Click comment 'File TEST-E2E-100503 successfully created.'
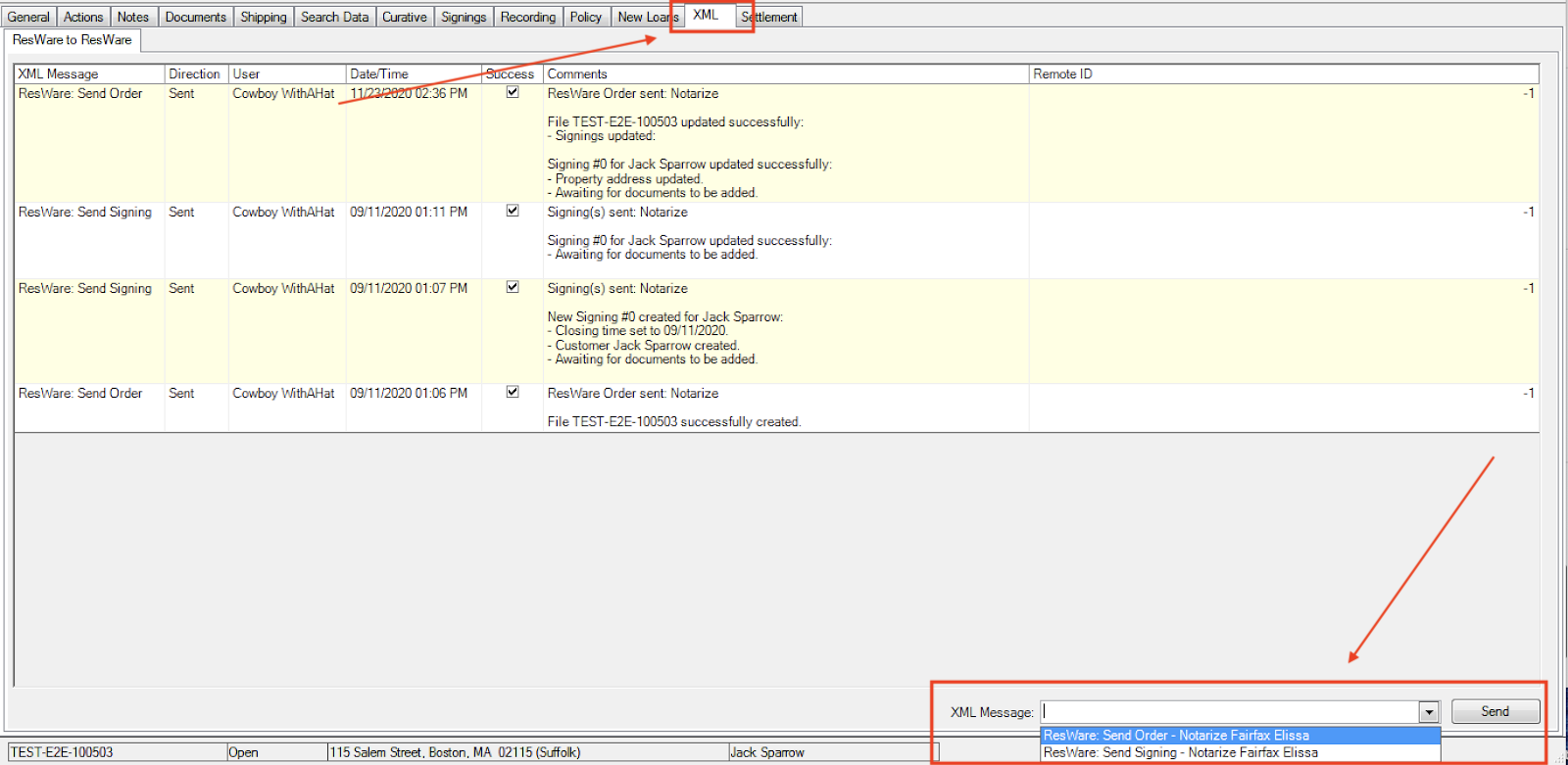 pos(674,422)
